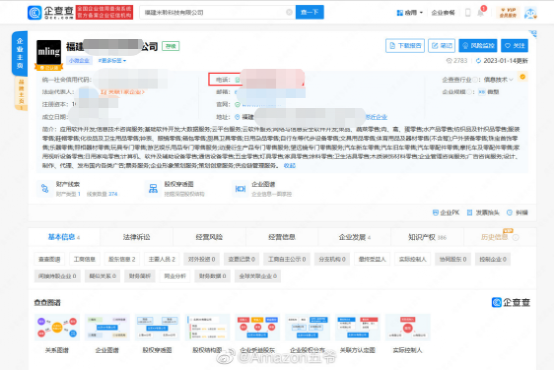
Task: Expand the 更多标签 dropdown
Action: (x=112, y=60)
